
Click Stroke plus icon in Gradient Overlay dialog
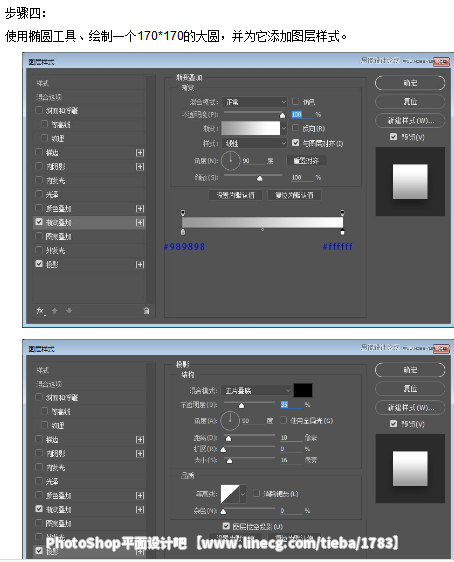click(x=140, y=153)
